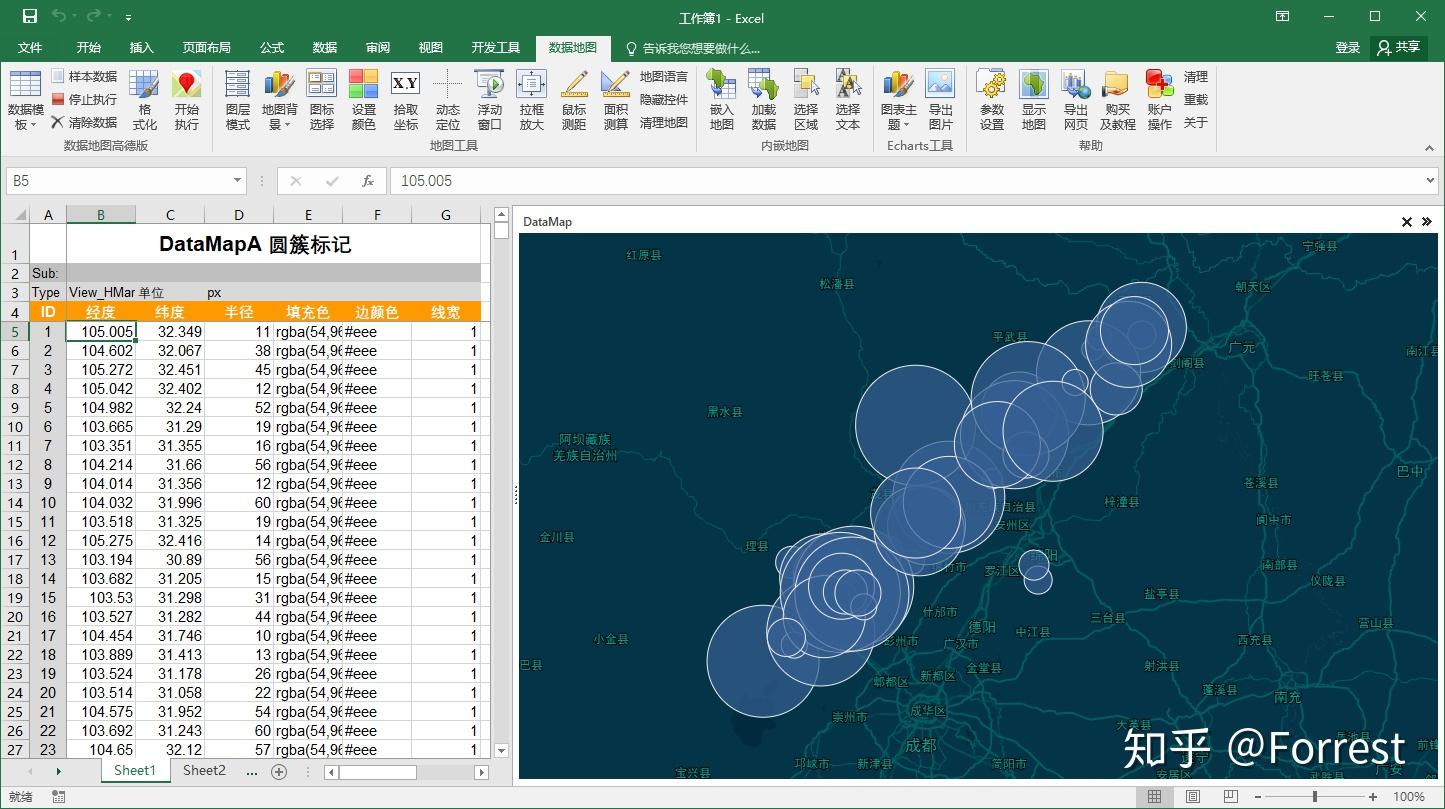Switch to page break preview in status bar
The width and height of the screenshot is (1445, 809).
tap(1230, 797)
